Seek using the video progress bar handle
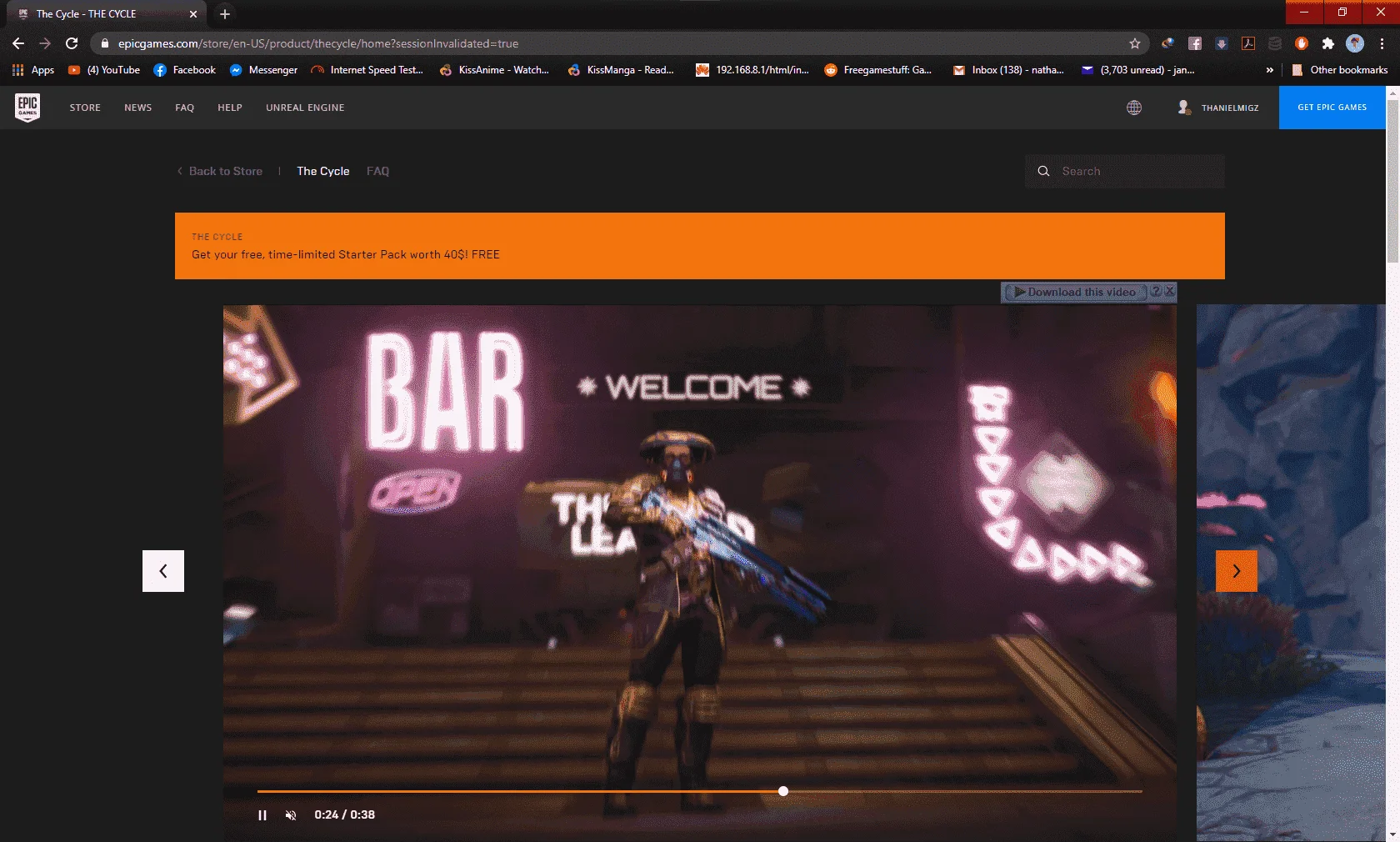The width and height of the screenshot is (1400, 842). [x=783, y=791]
